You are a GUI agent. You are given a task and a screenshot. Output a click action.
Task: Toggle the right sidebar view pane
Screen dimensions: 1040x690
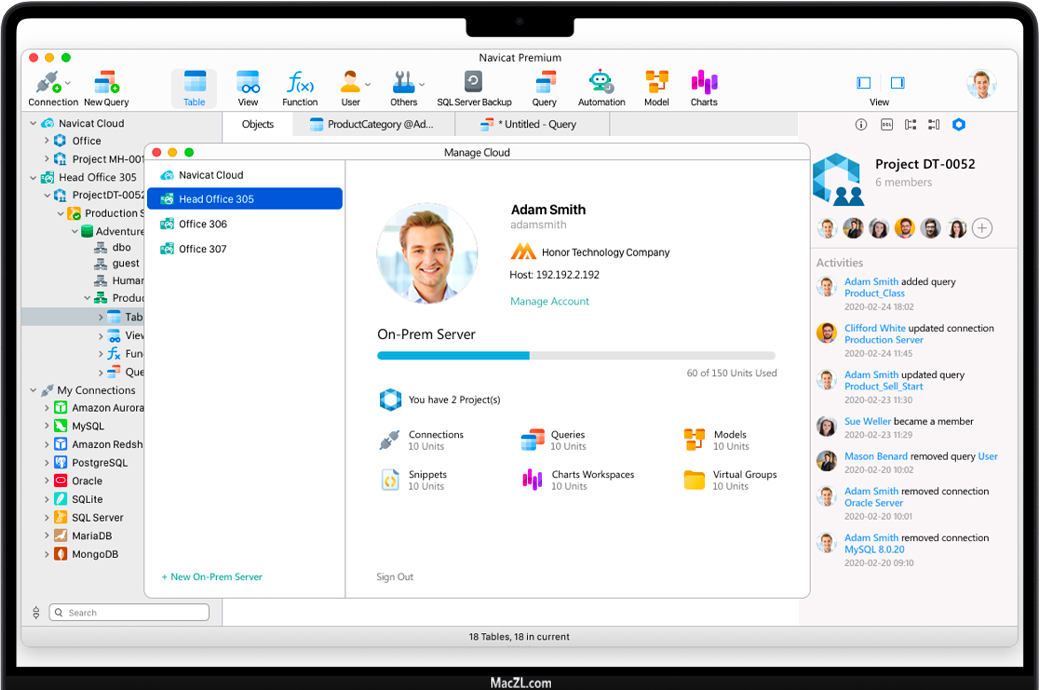897,83
